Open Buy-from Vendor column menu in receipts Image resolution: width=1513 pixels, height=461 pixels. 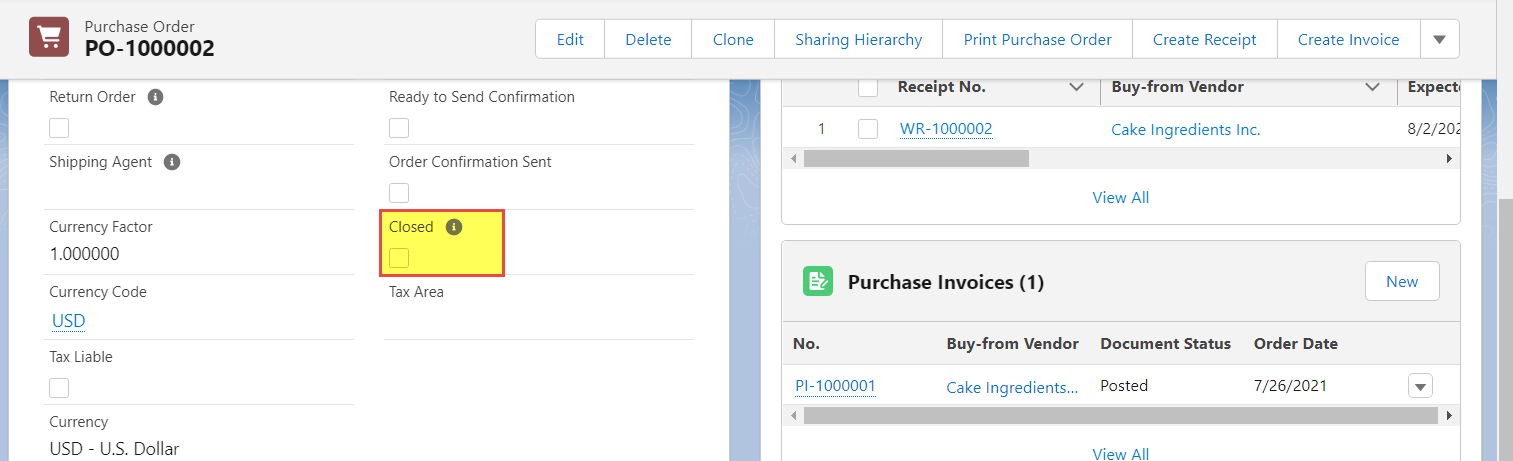click(x=1373, y=87)
